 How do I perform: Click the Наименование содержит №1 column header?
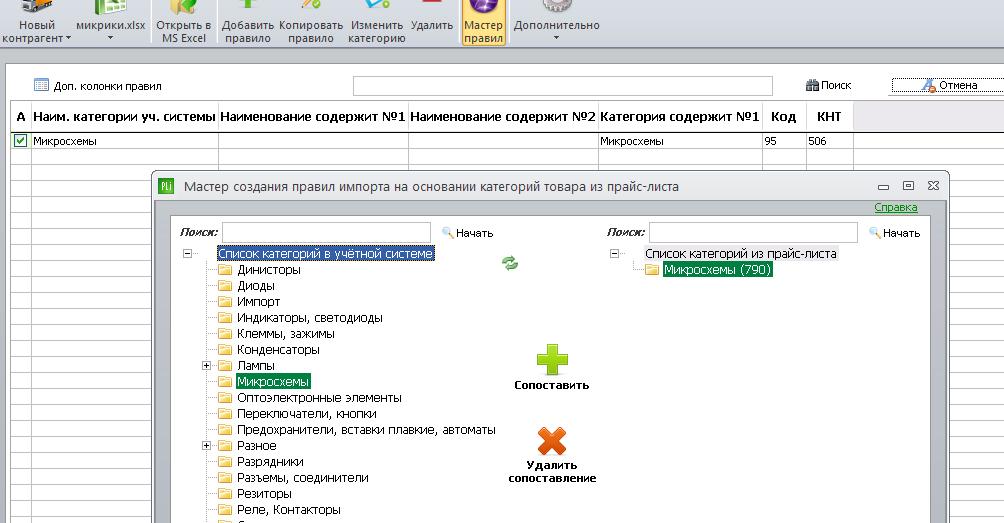pos(312,117)
